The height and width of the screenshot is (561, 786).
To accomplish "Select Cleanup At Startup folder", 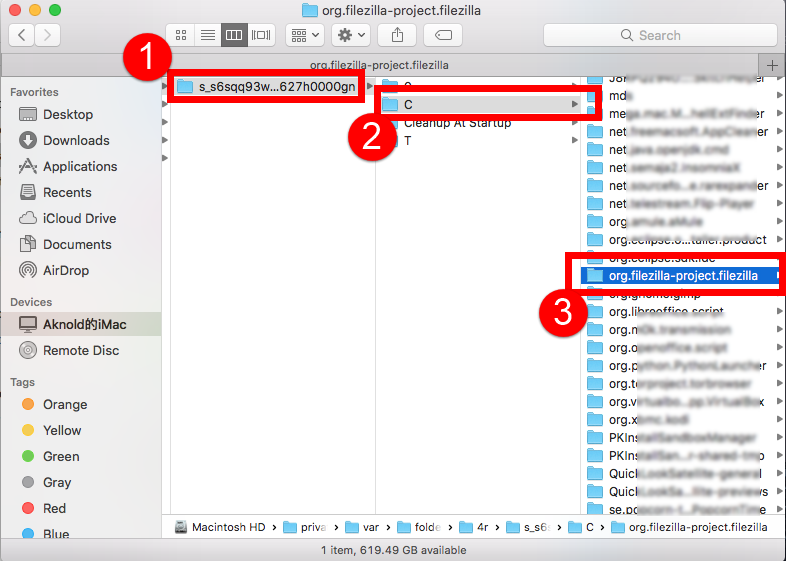I will pyautogui.click(x=457, y=123).
